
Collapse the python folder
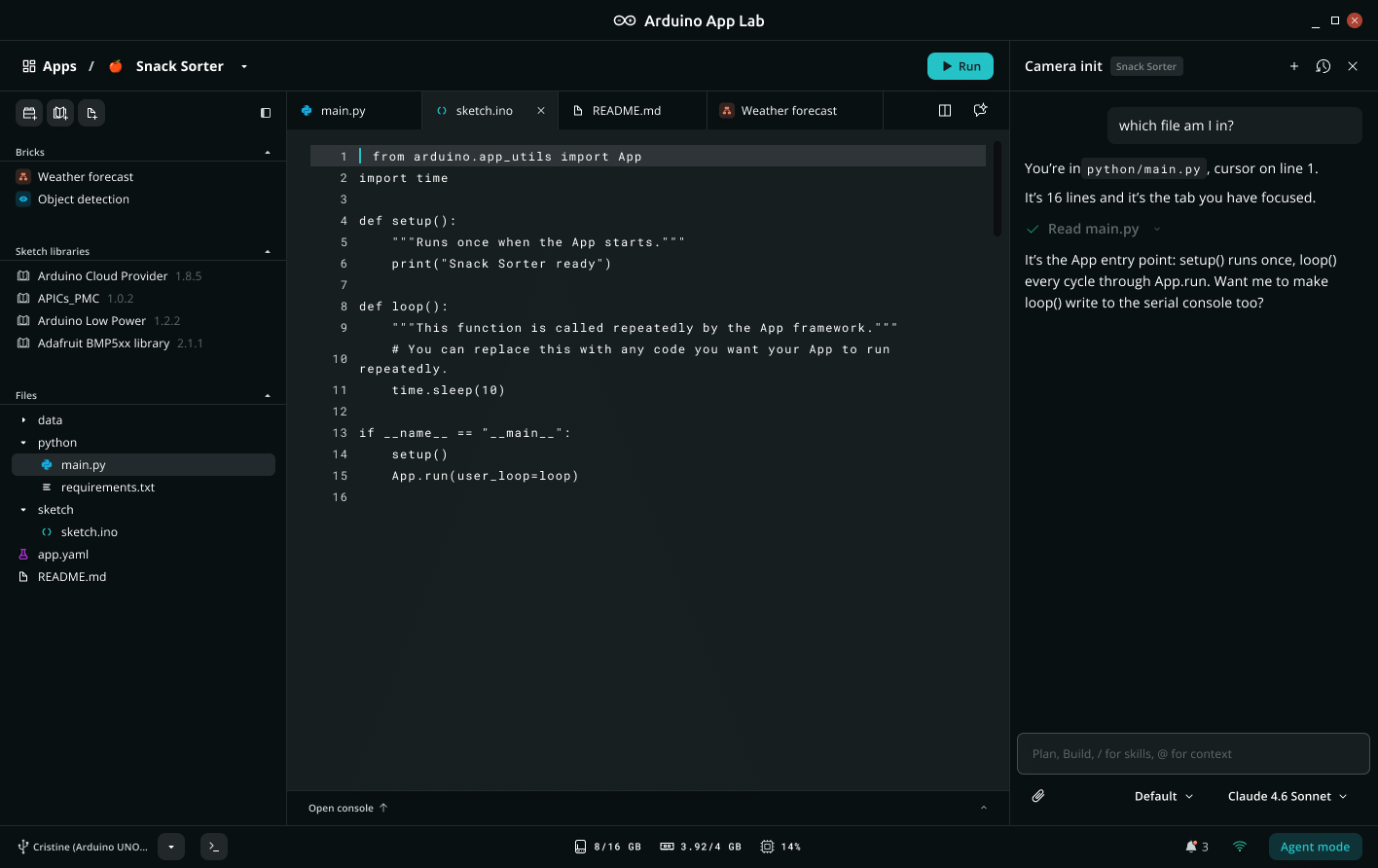coord(24,443)
